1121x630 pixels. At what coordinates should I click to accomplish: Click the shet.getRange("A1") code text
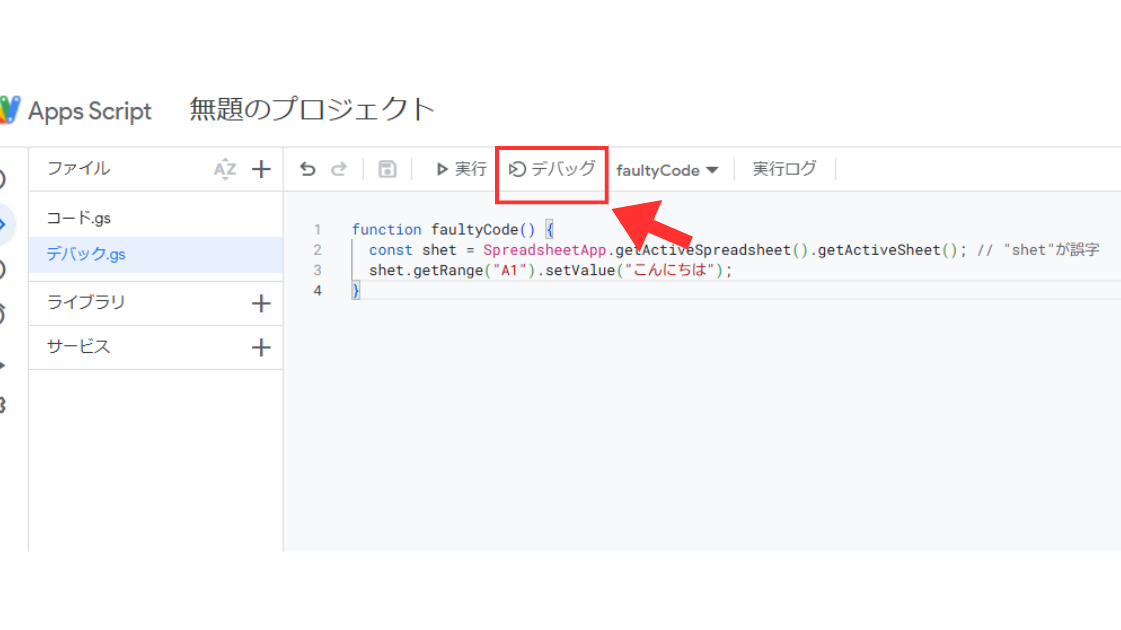coord(452,270)
